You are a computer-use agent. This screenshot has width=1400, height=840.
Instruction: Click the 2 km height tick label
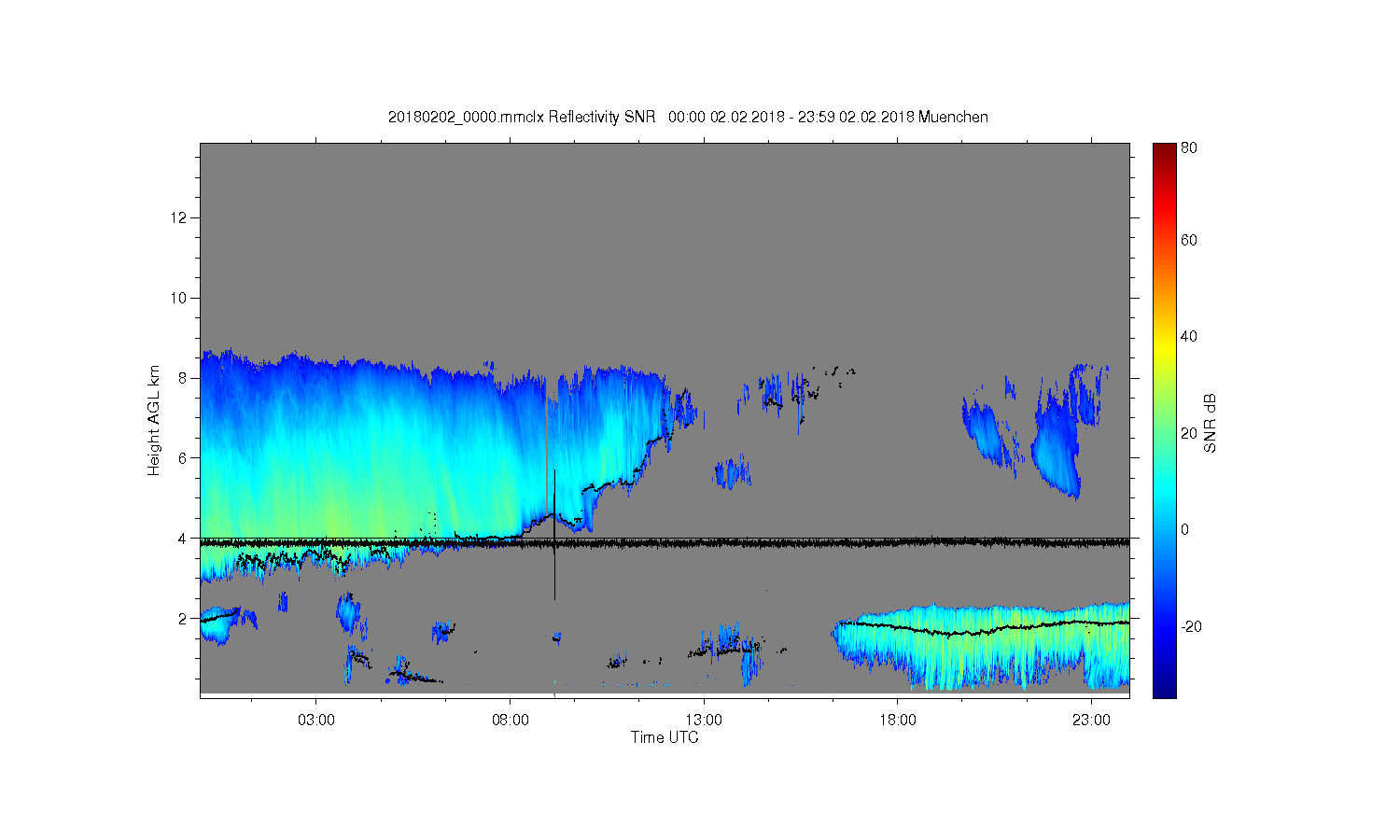184,619
